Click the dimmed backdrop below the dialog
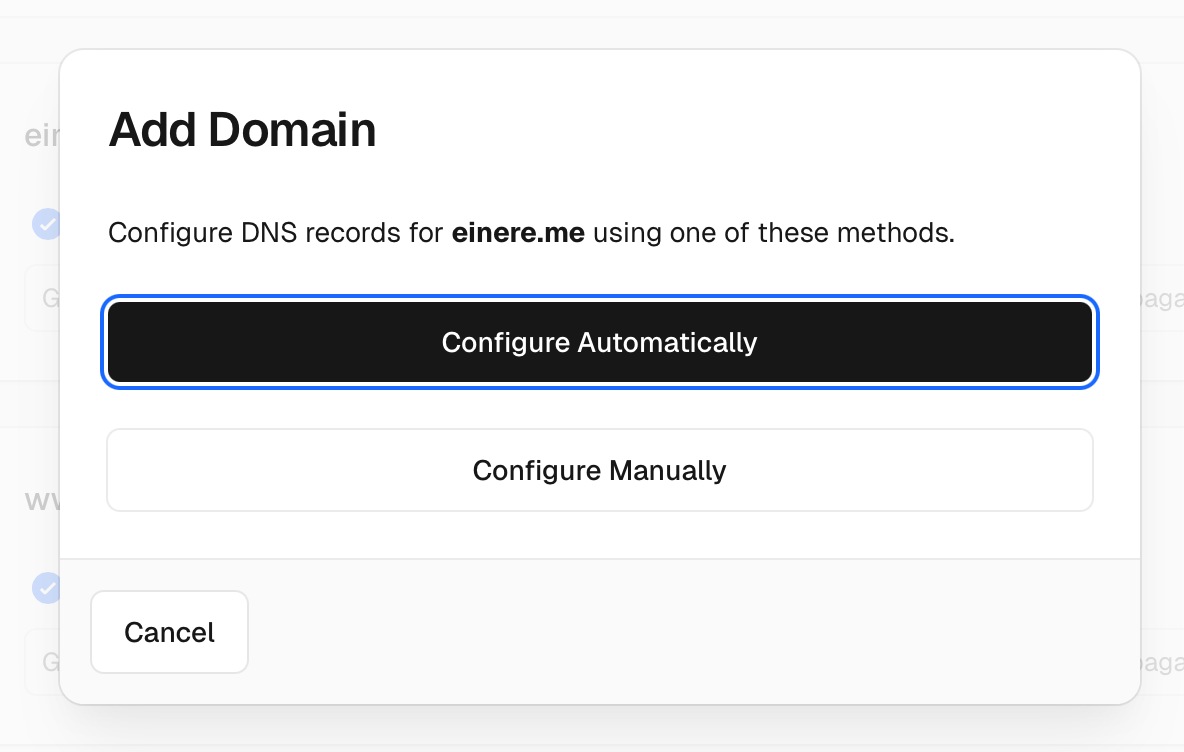 [x=600, y=730]
